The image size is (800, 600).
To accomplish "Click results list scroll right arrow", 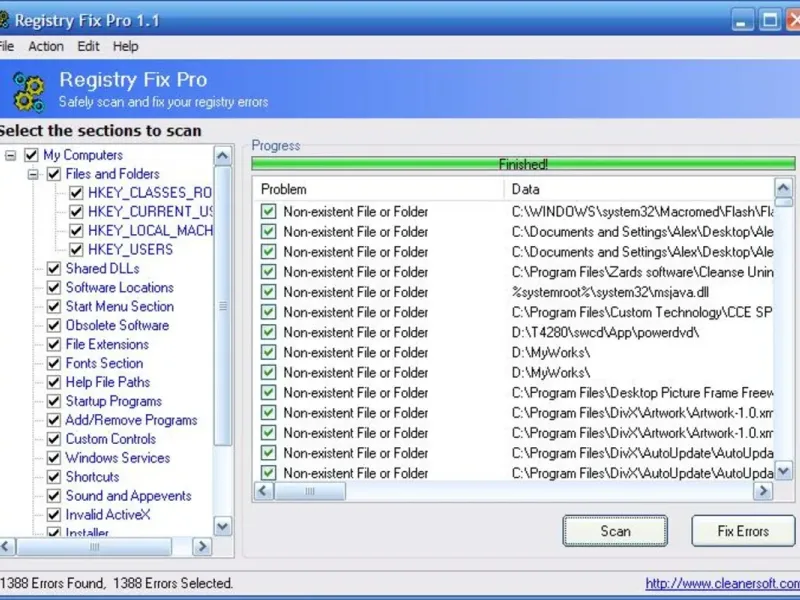I will 763,491.
